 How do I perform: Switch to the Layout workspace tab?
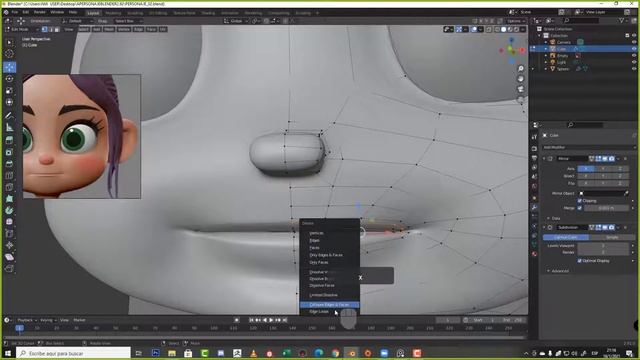(93, 13)
